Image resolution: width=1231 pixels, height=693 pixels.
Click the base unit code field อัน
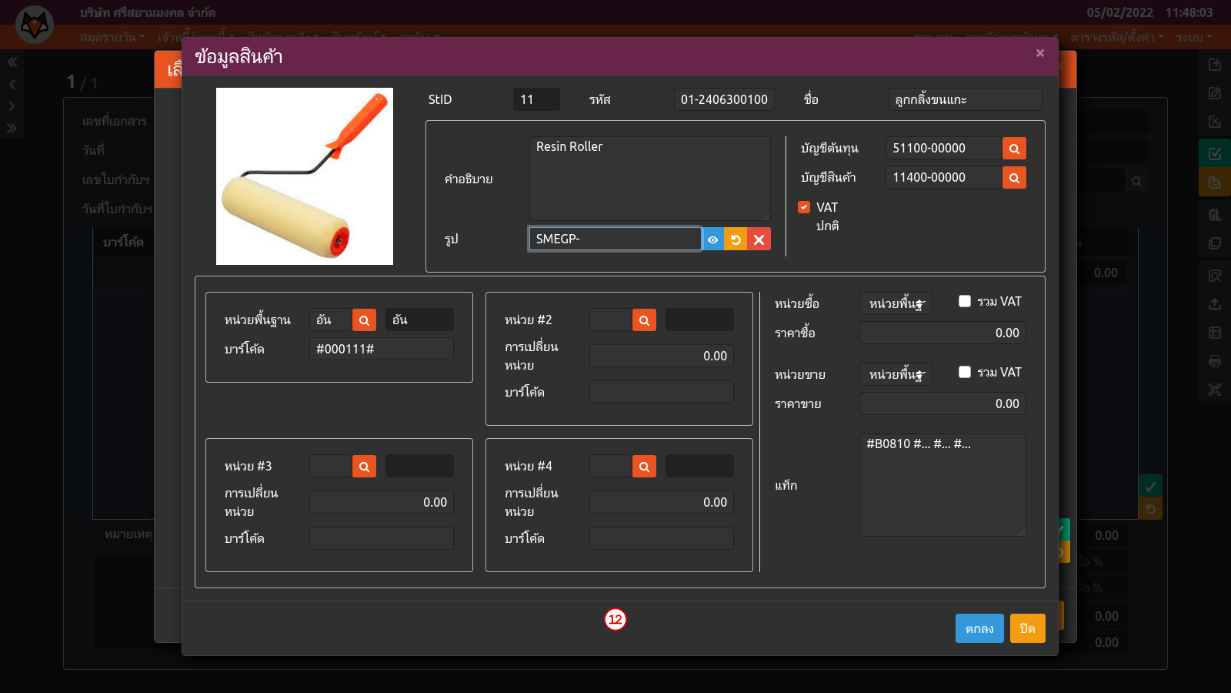[331, 320]
